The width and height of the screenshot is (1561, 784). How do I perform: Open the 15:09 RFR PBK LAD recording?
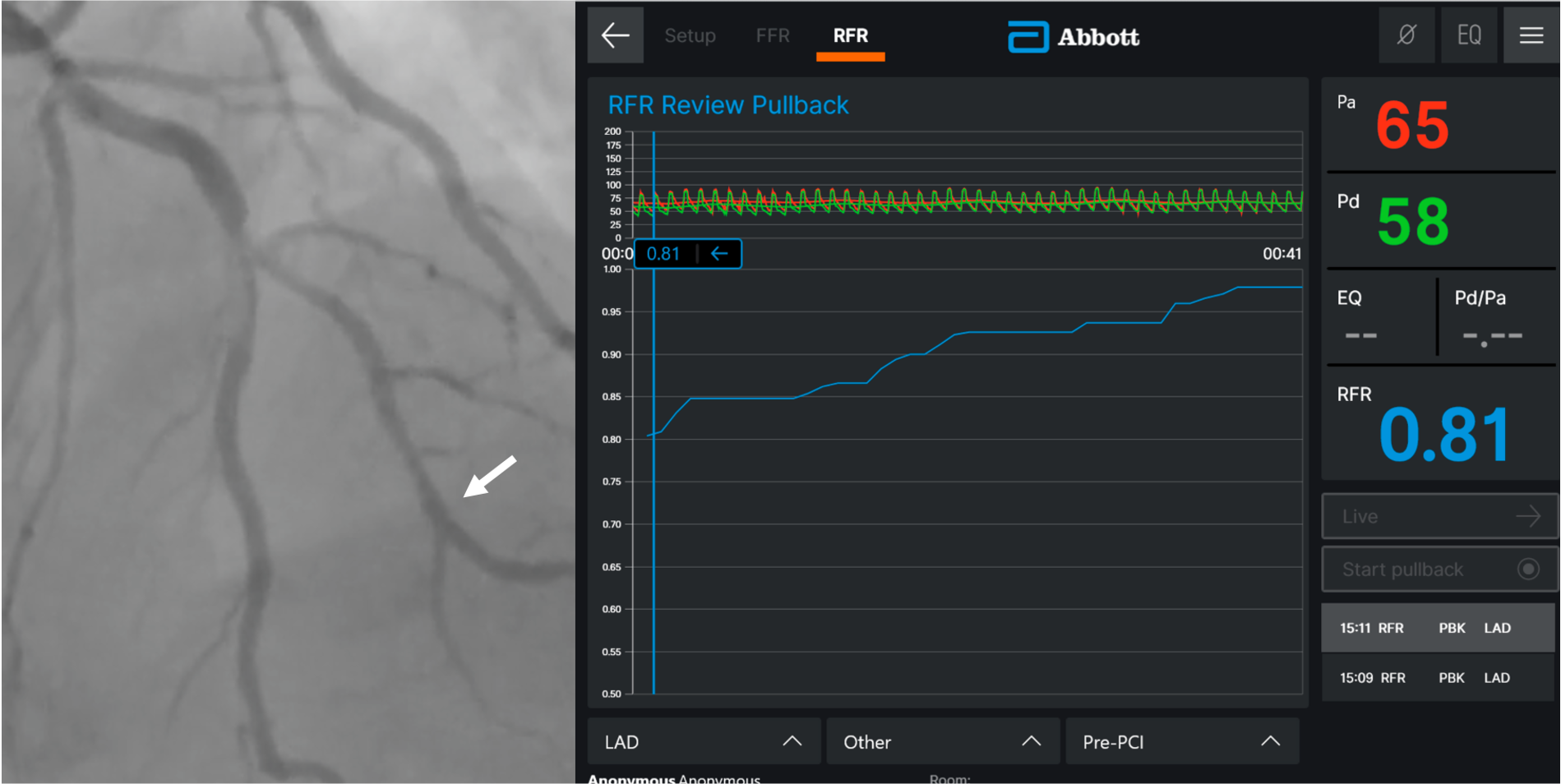1437,678
